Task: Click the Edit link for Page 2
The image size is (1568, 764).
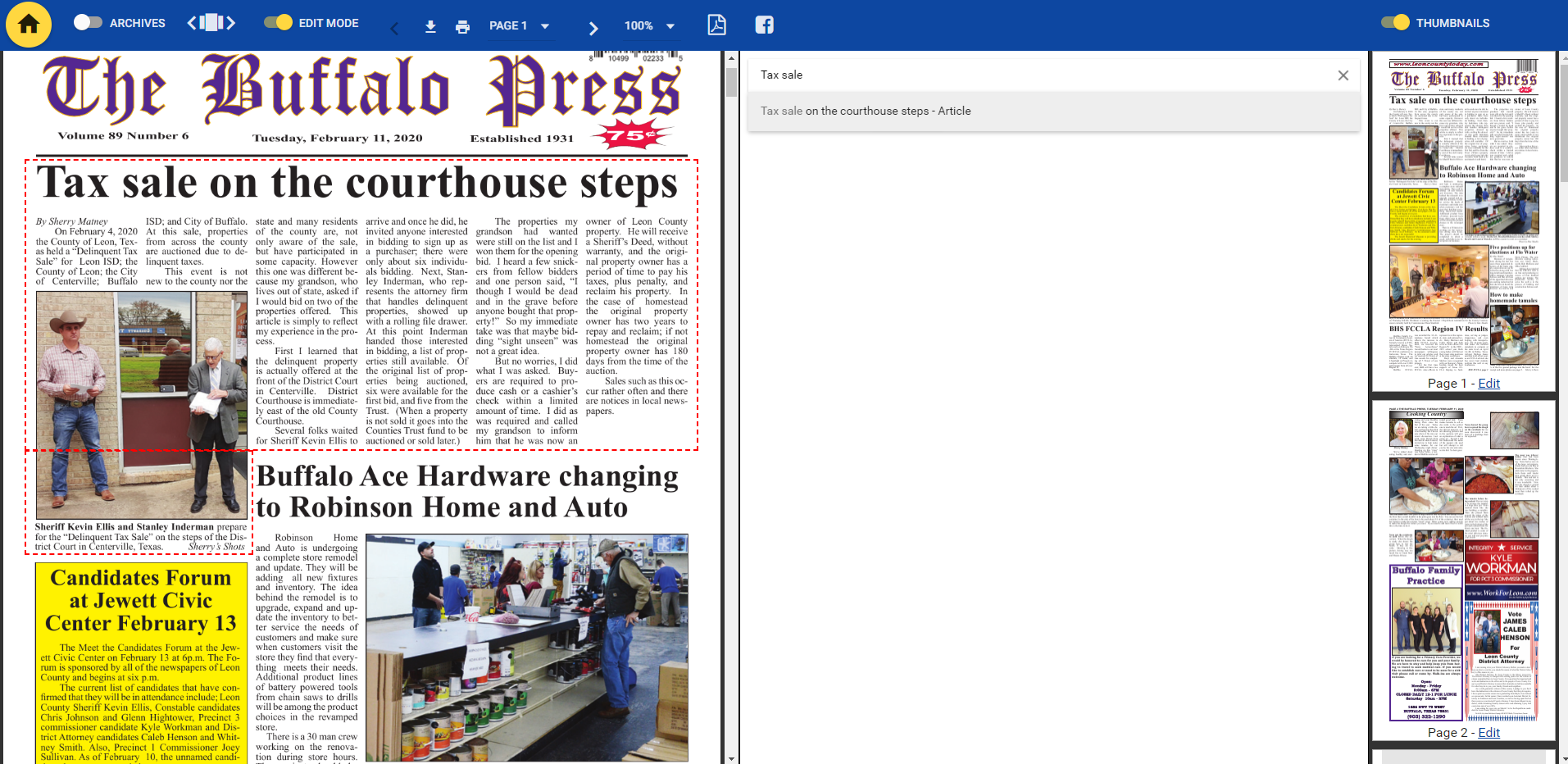Action: (1488, 733)
